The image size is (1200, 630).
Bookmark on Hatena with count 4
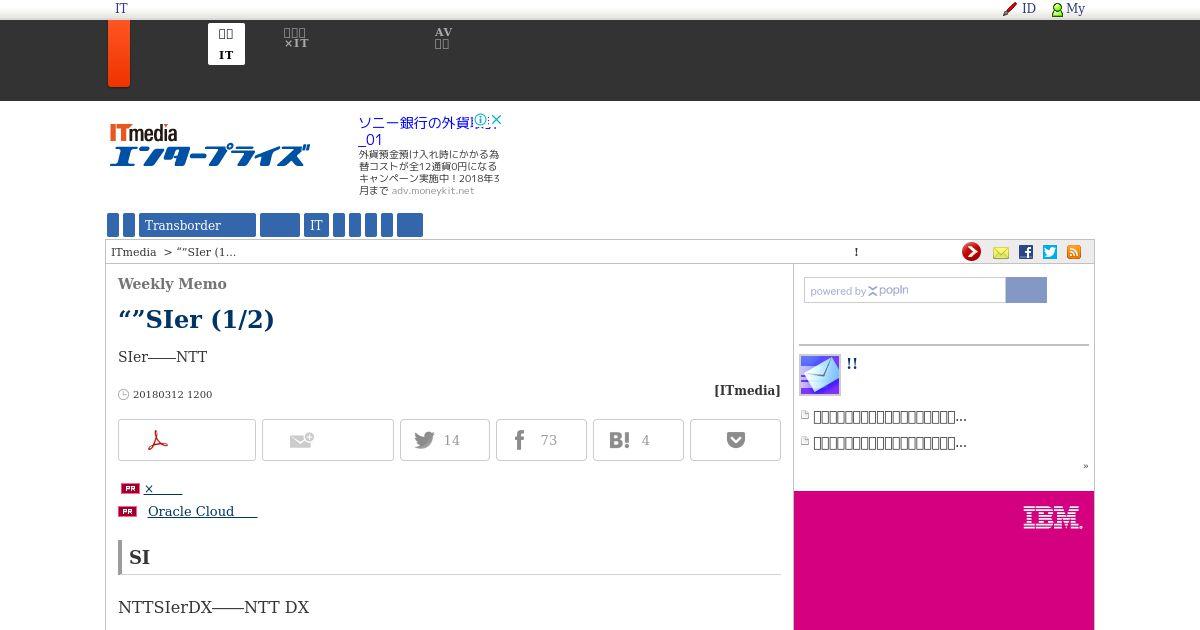click(638, 440)
